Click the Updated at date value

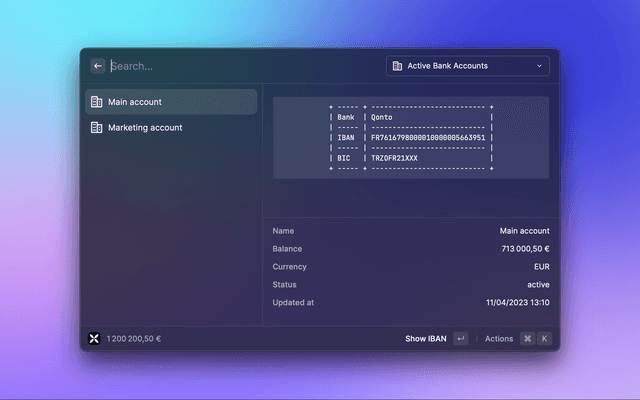517,302
